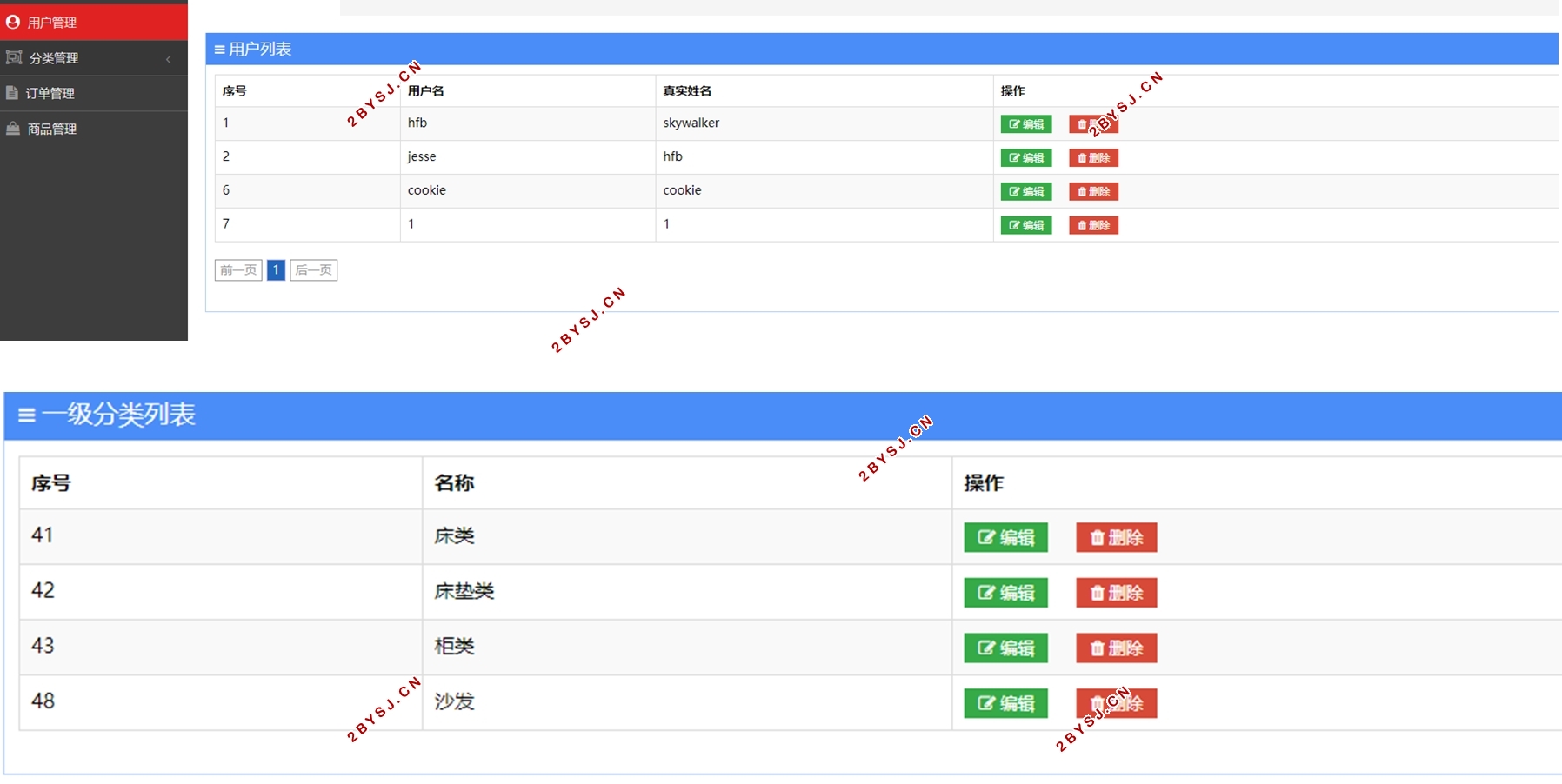Click the user icon beside 用户管理
The height and width of the screenshot is (784, 1562).
(13, 22)
